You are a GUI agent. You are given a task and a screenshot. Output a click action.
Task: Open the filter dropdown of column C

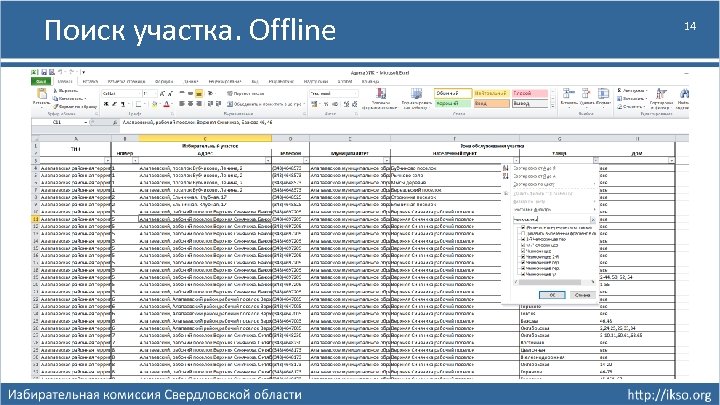[268, 160]
